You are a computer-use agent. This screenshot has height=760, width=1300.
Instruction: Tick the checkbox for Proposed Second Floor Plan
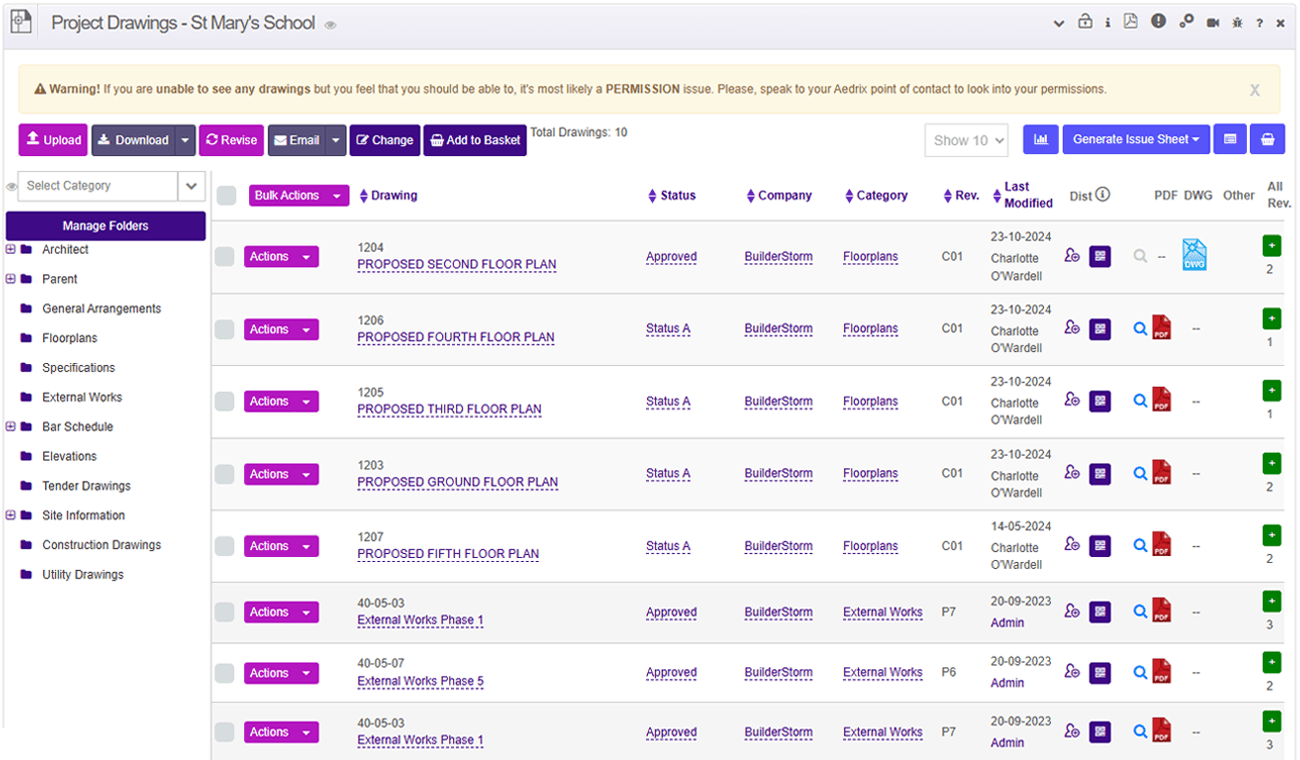click(225, 257)
